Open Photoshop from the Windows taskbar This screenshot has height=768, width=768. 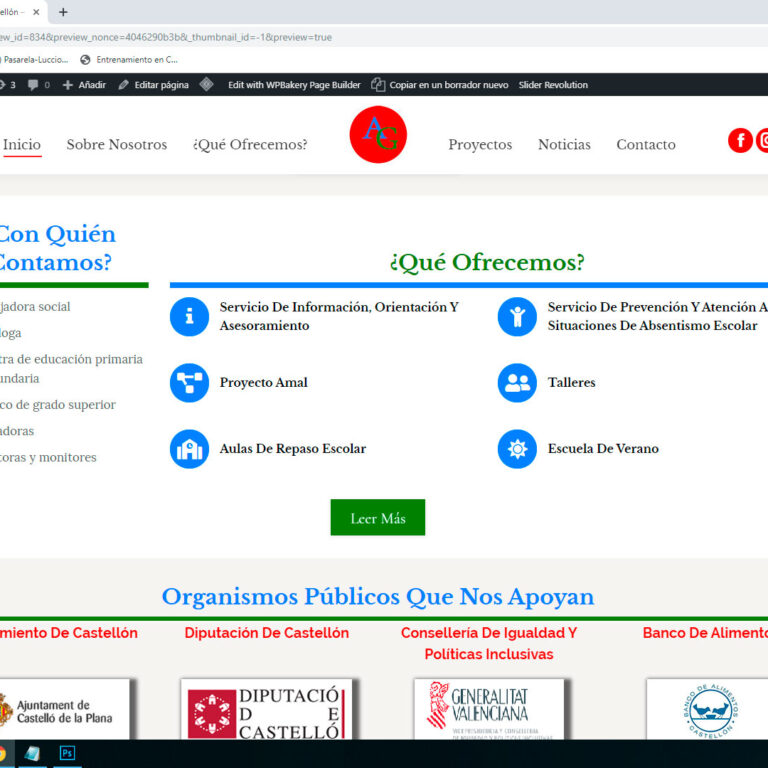[67, 753]
